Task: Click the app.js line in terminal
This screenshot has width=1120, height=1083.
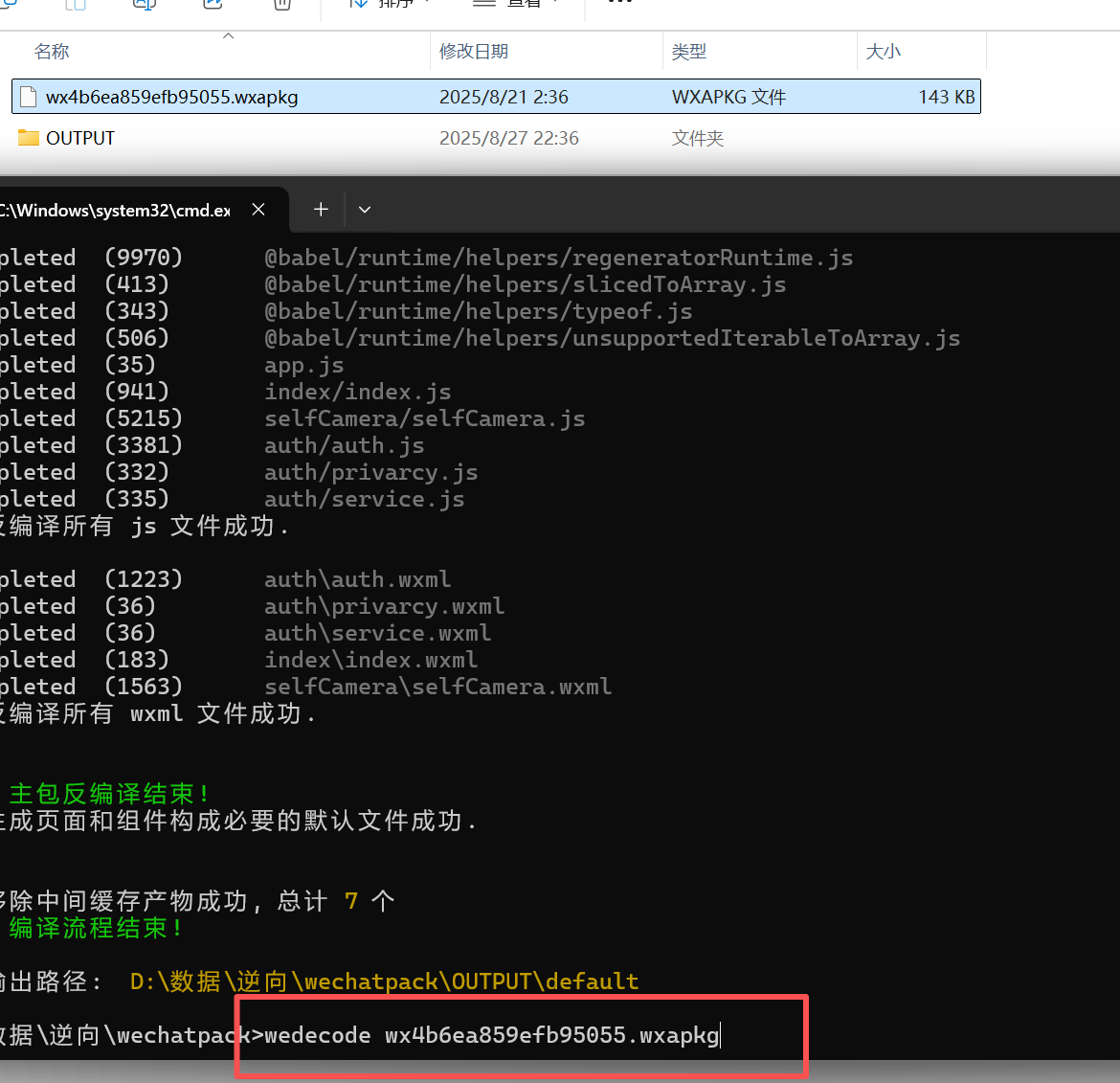Action: (x=304, y=365)
